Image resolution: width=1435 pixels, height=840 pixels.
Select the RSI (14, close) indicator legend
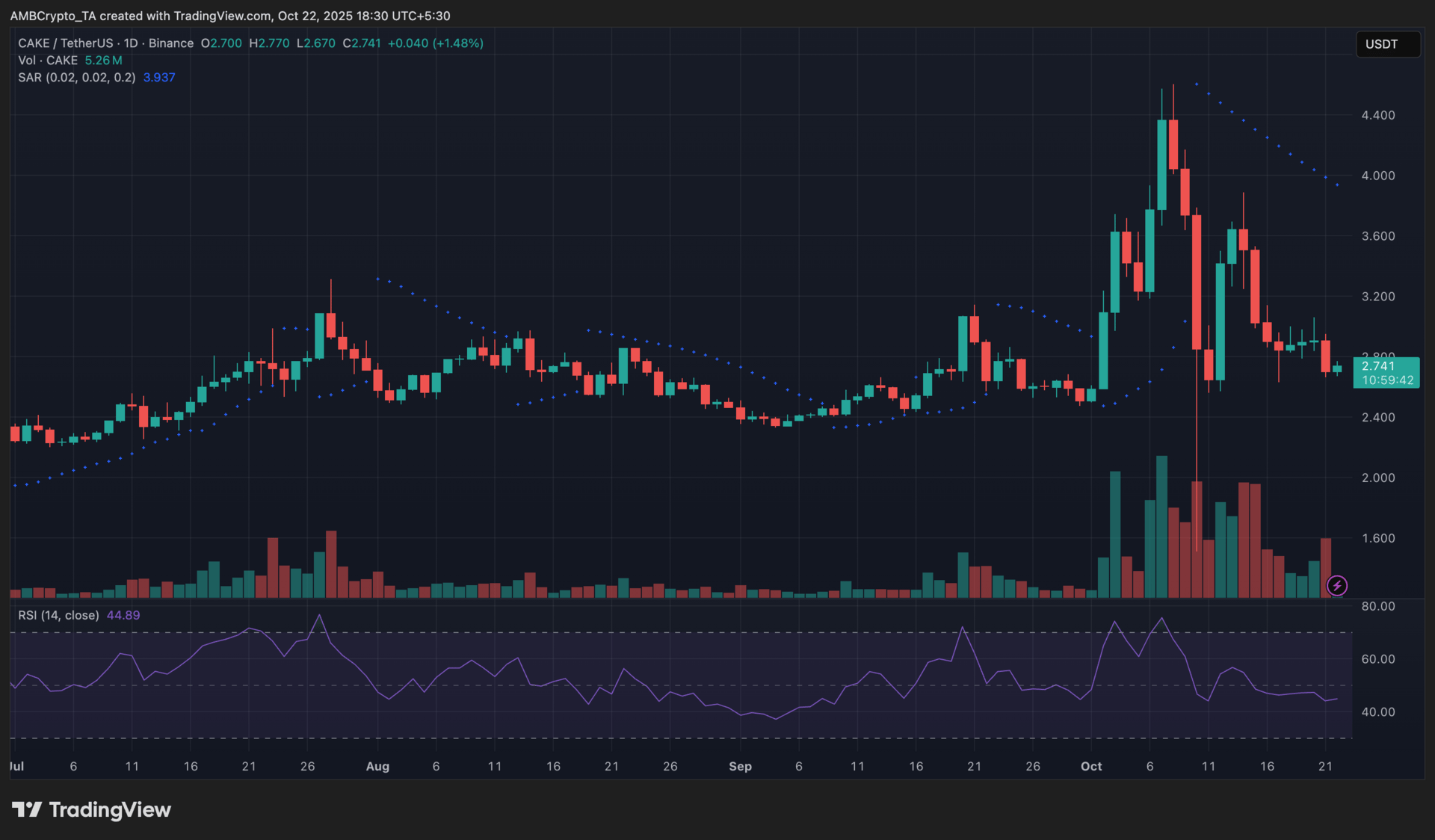[58, 615]
